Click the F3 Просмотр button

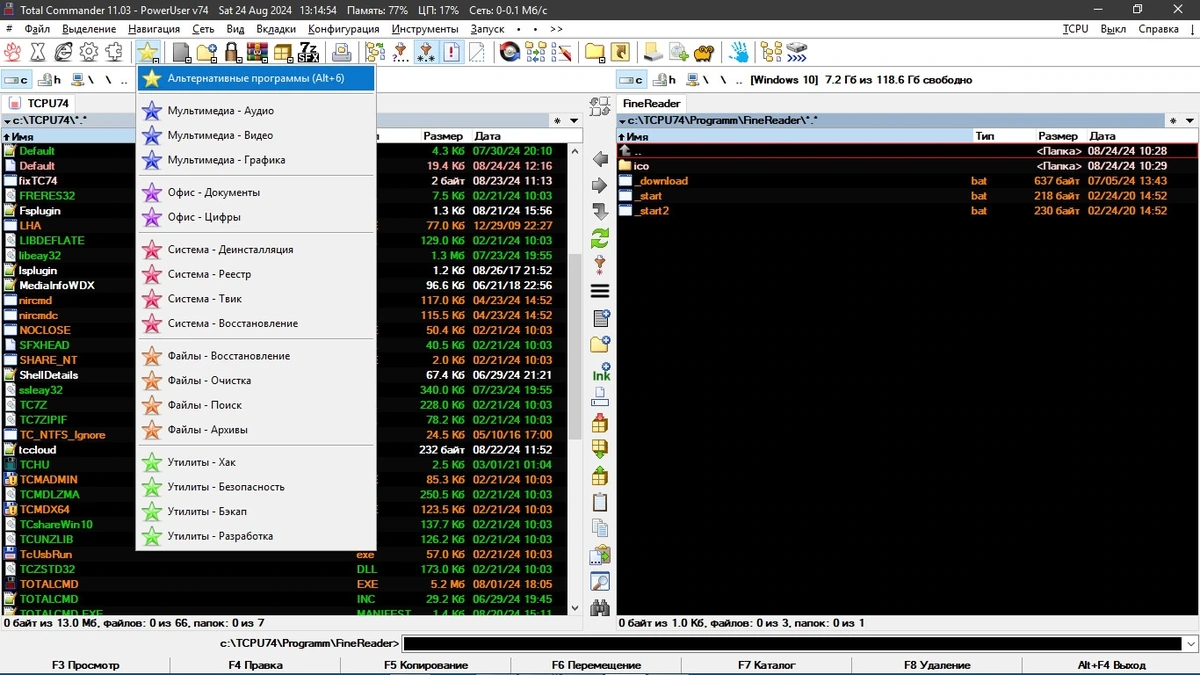85,665
